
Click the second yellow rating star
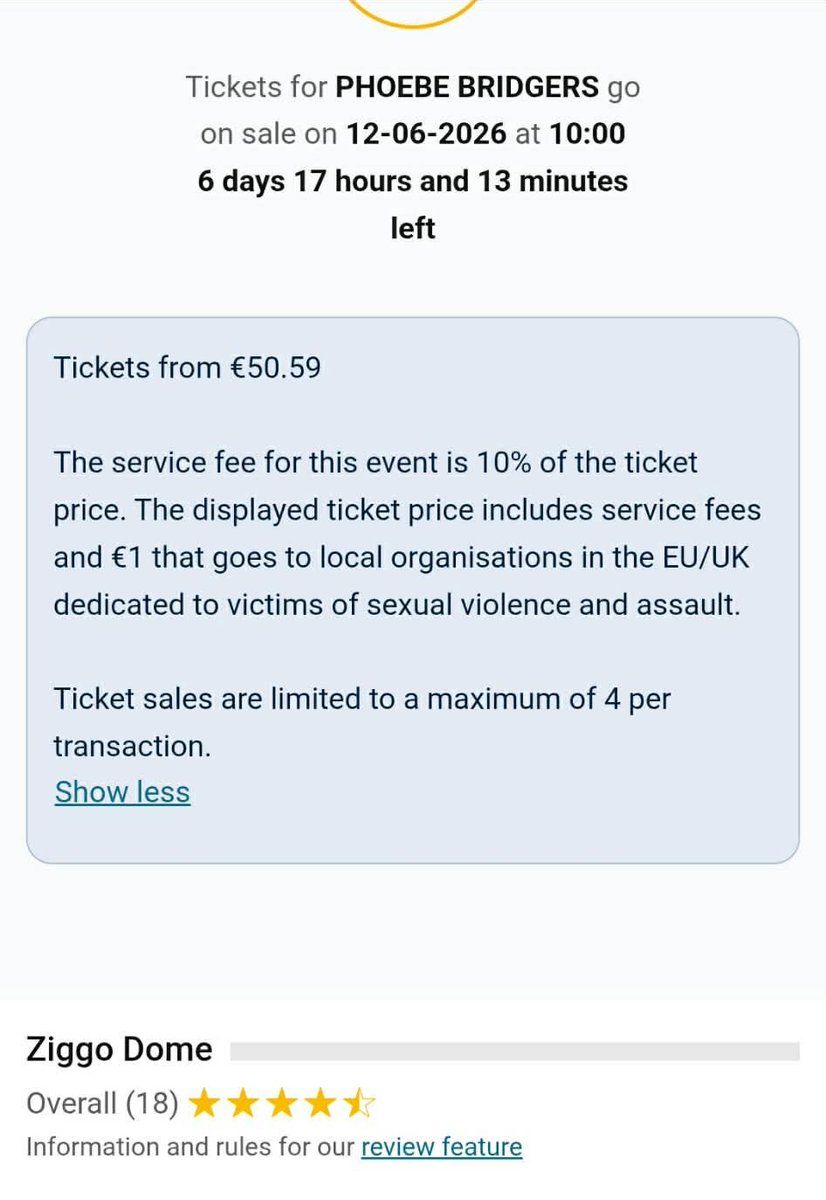(242, 1104)
